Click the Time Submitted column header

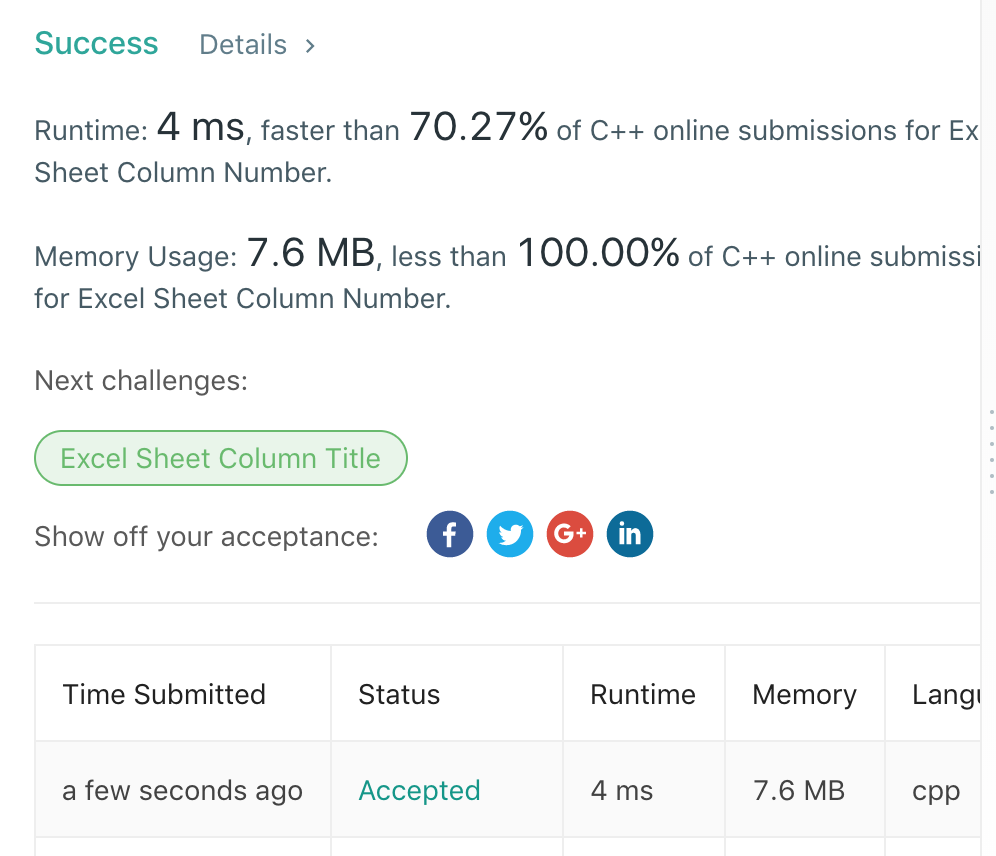click(164, 694)
